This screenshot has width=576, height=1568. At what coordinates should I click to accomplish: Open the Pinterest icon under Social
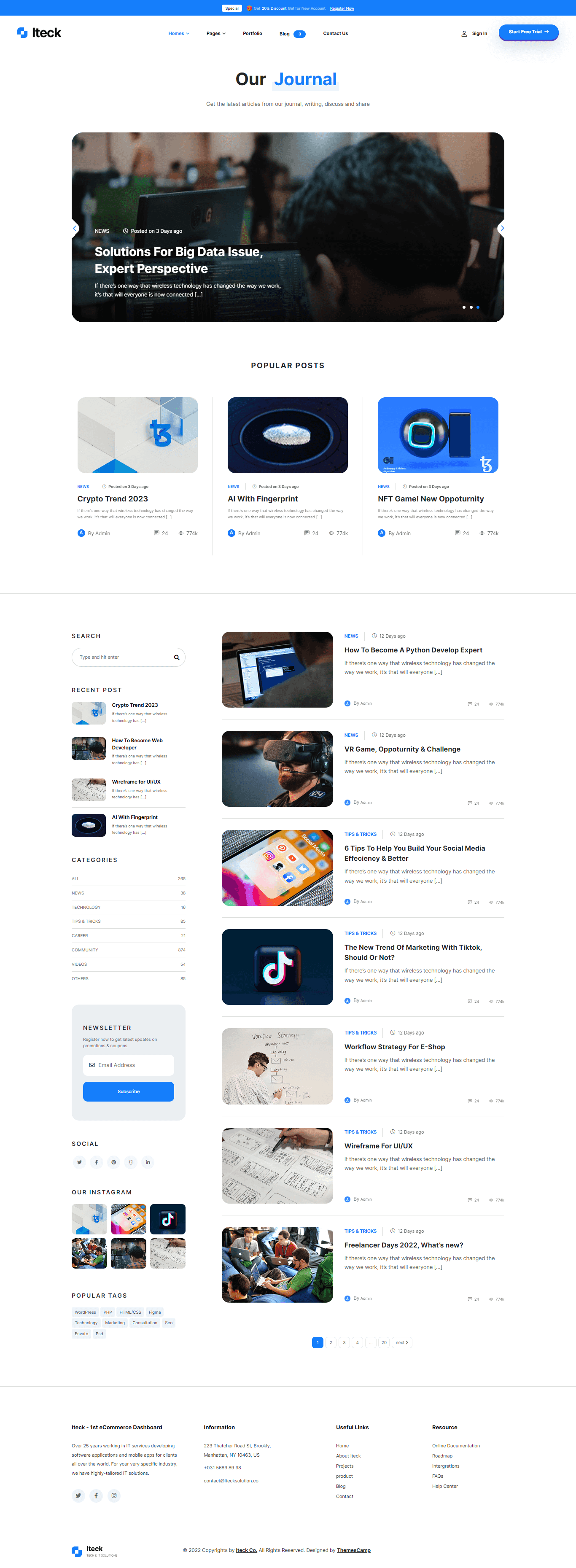click(113, 1162)
